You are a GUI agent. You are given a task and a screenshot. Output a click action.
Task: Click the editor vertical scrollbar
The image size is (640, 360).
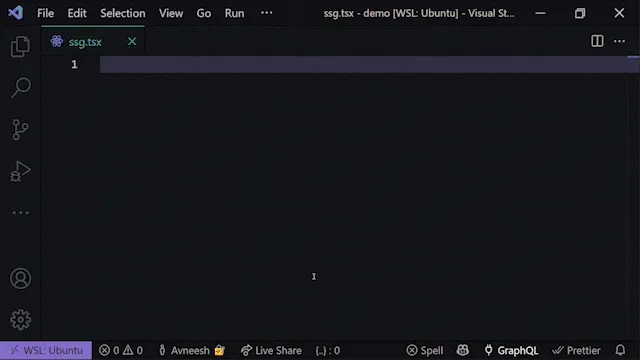click(633, 198)
